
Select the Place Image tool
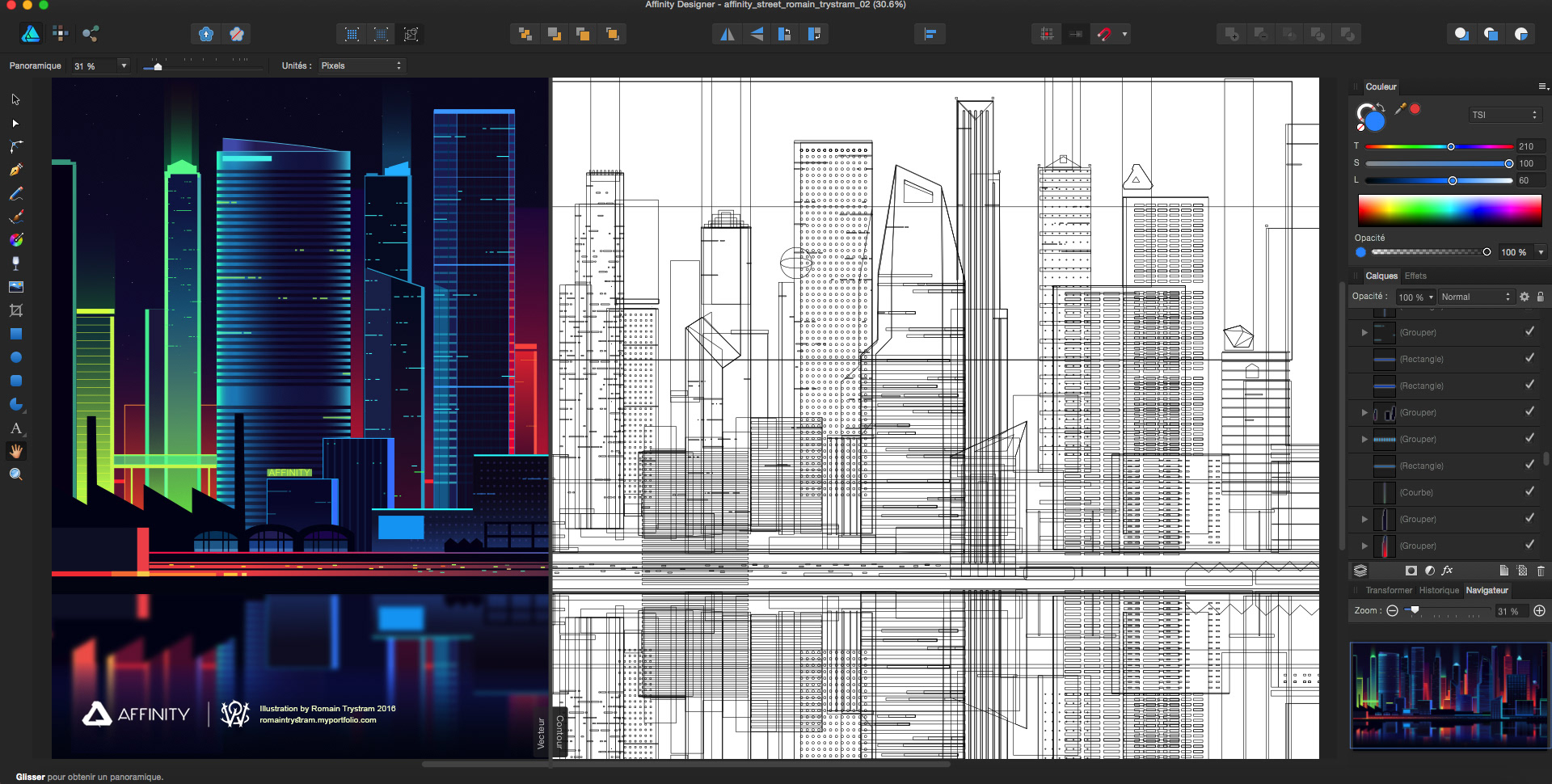(15, 287)
